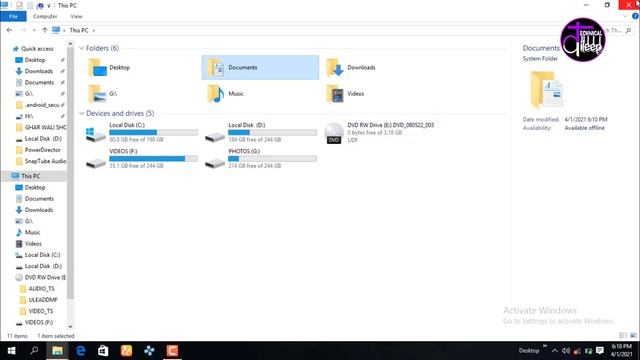The width and height of the screenshot is (640, 360).
Task: Open File Explorer from taskbar
Action: 57,351
